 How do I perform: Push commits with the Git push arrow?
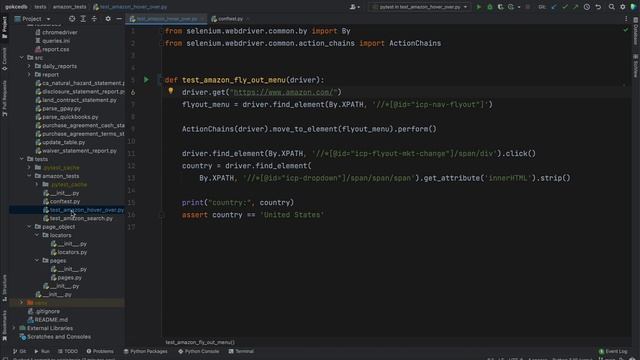[x=576, y=7]
